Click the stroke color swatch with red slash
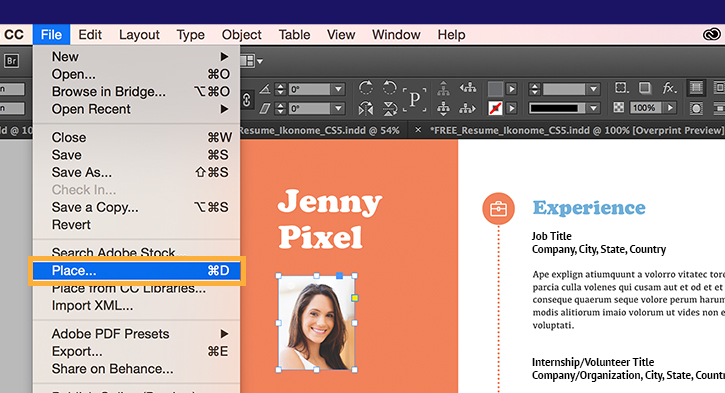725x393 pixels. (495, 109)
